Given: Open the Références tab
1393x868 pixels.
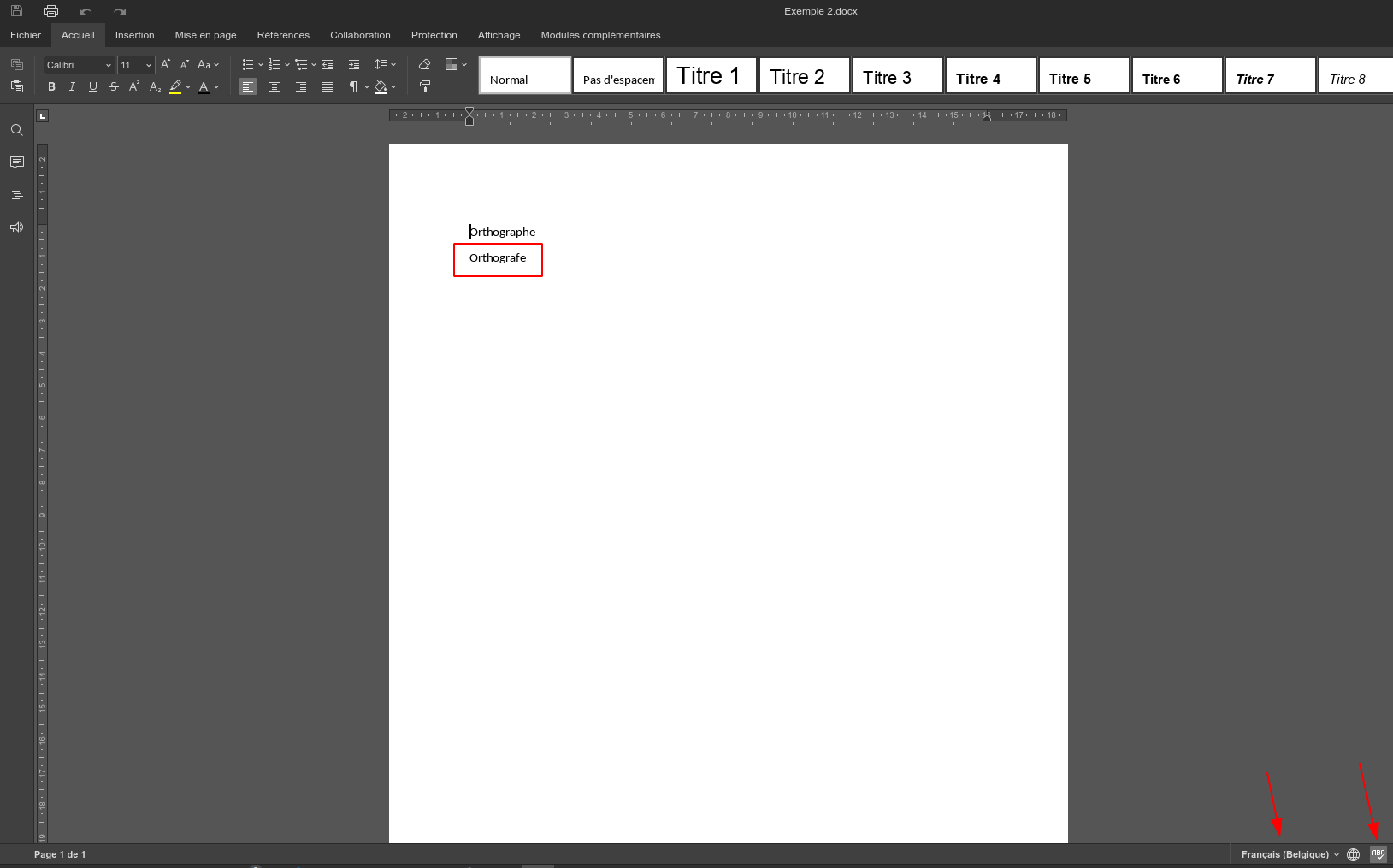Looking at the screenshot, I should (x=283, y=35).
